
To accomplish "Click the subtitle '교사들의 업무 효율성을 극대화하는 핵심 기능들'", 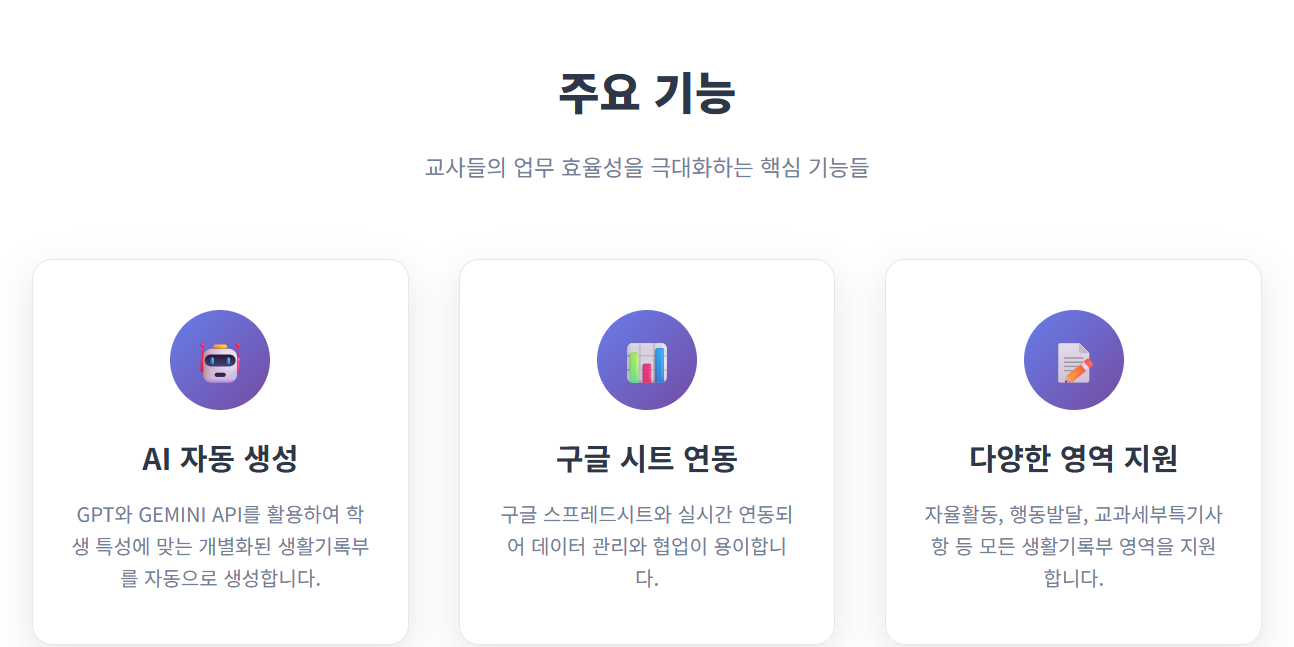I will 647,167.
